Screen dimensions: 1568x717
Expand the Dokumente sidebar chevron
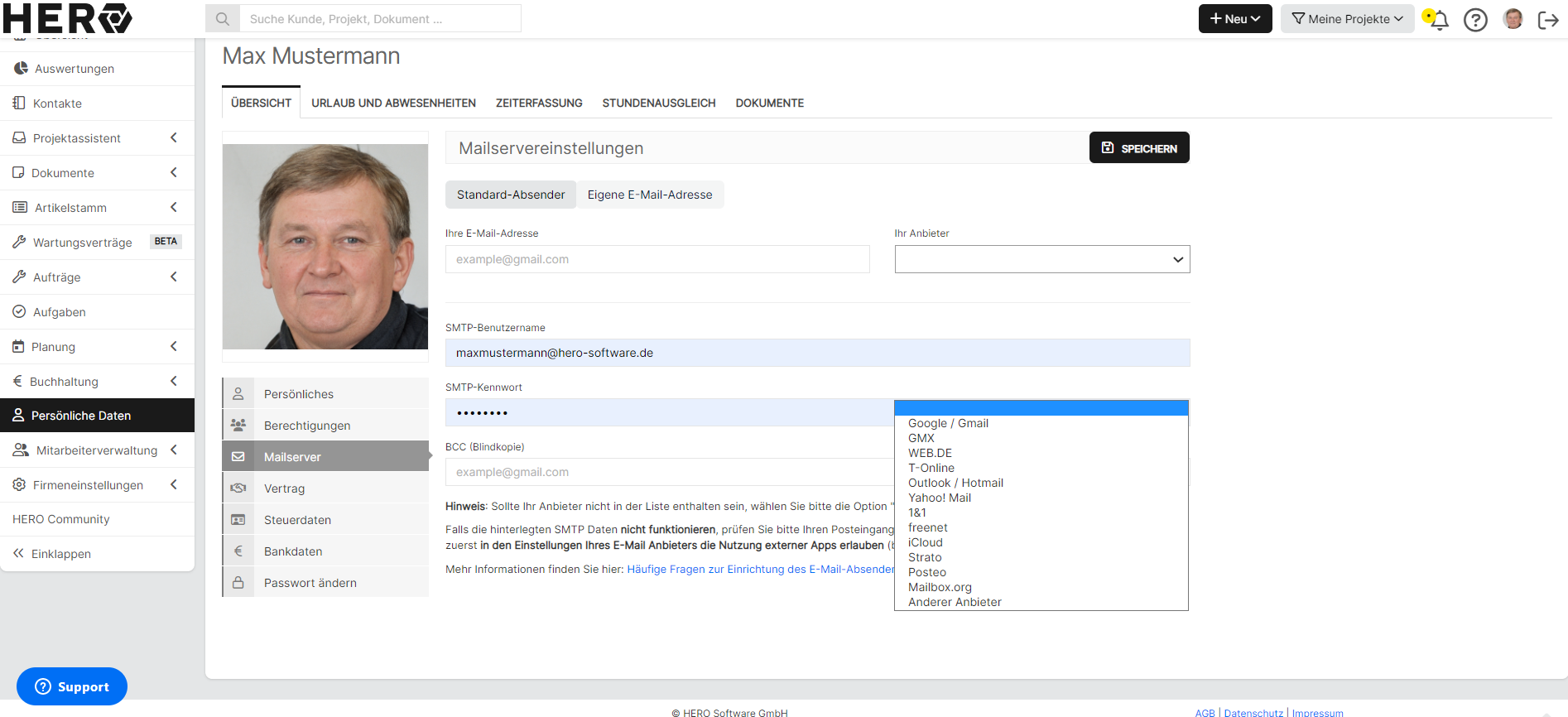[x=174, y=172]
